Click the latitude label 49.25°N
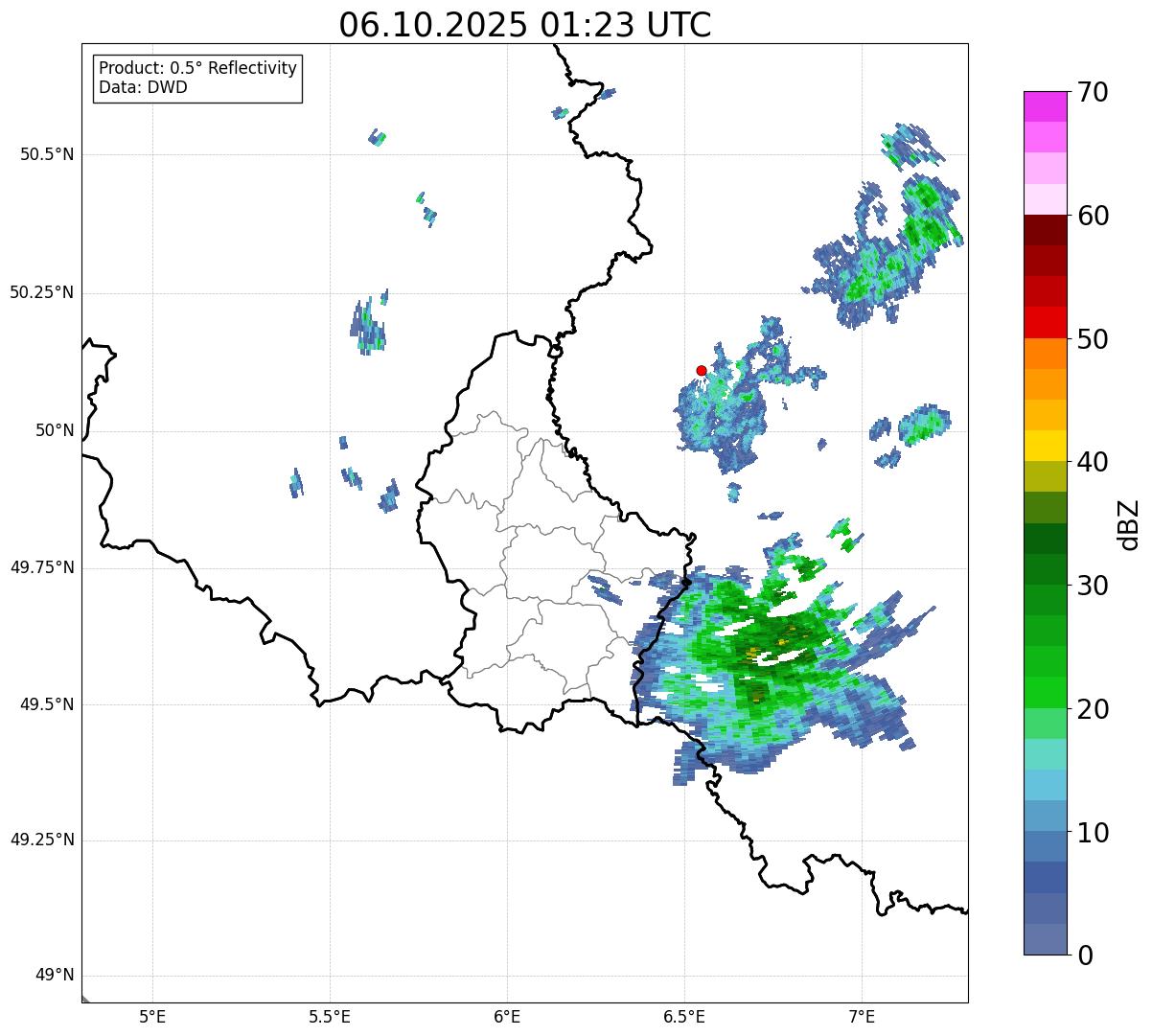The width and height of the screenshot is (1152, 1036). pyautogui.click(x=41, y=840)
